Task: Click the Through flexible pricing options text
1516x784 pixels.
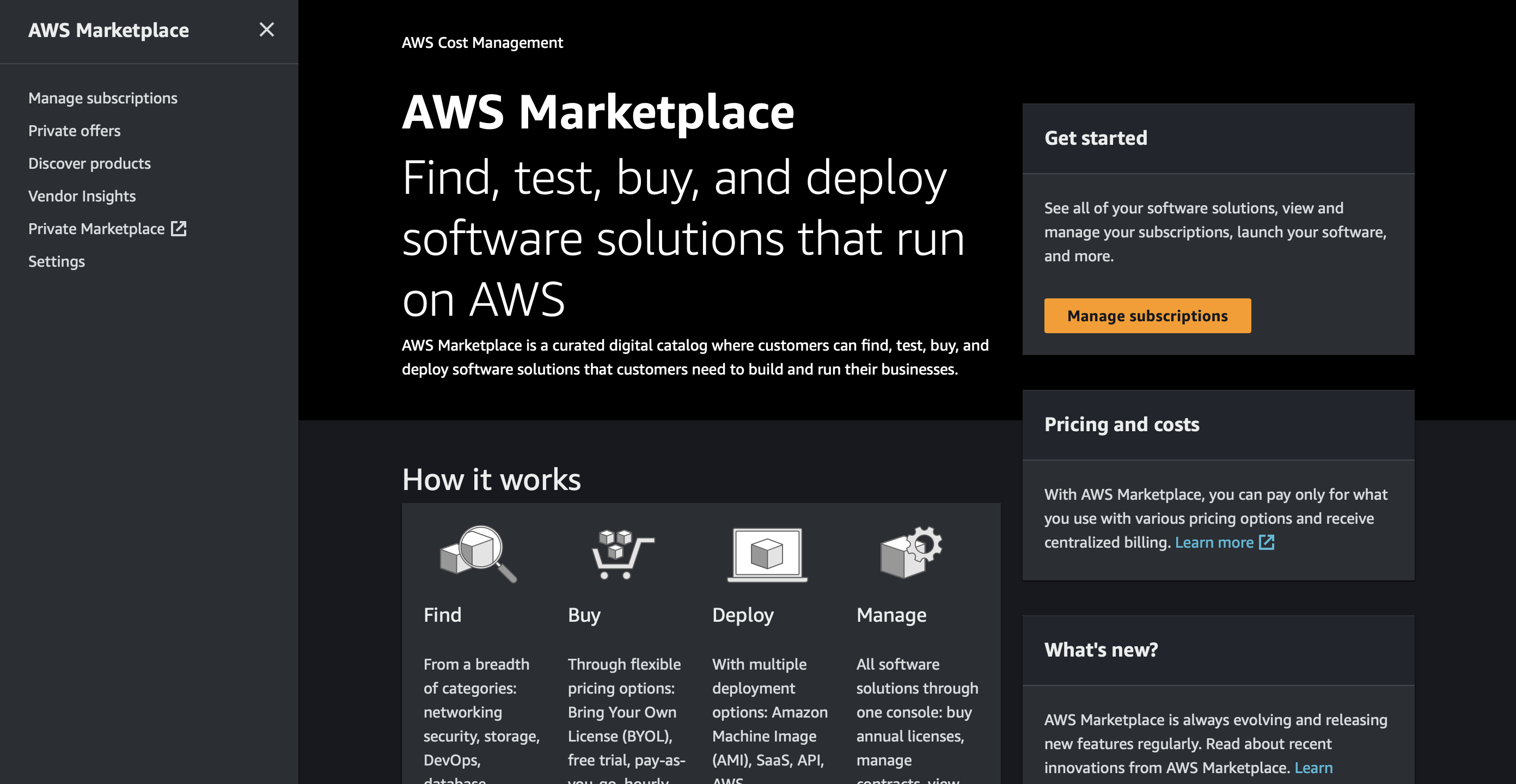Action: pos(626,719)
